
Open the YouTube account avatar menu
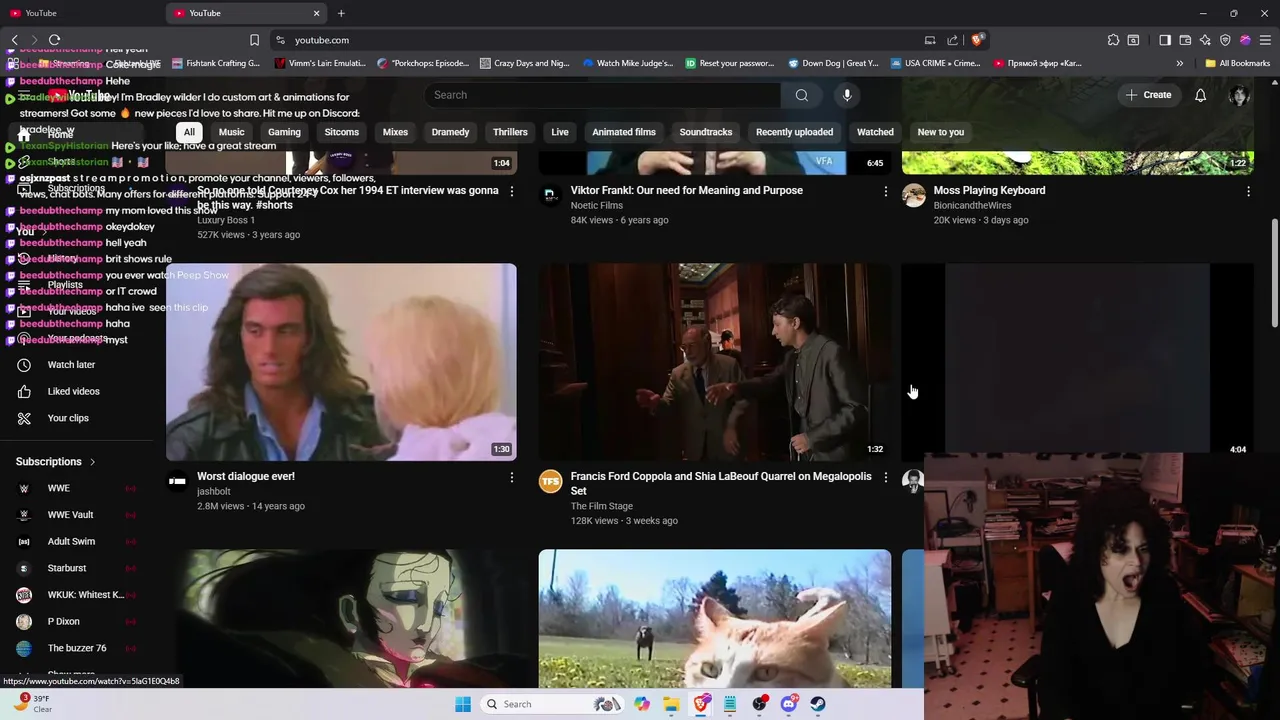pyautogui.click(x=1240, y=95)
